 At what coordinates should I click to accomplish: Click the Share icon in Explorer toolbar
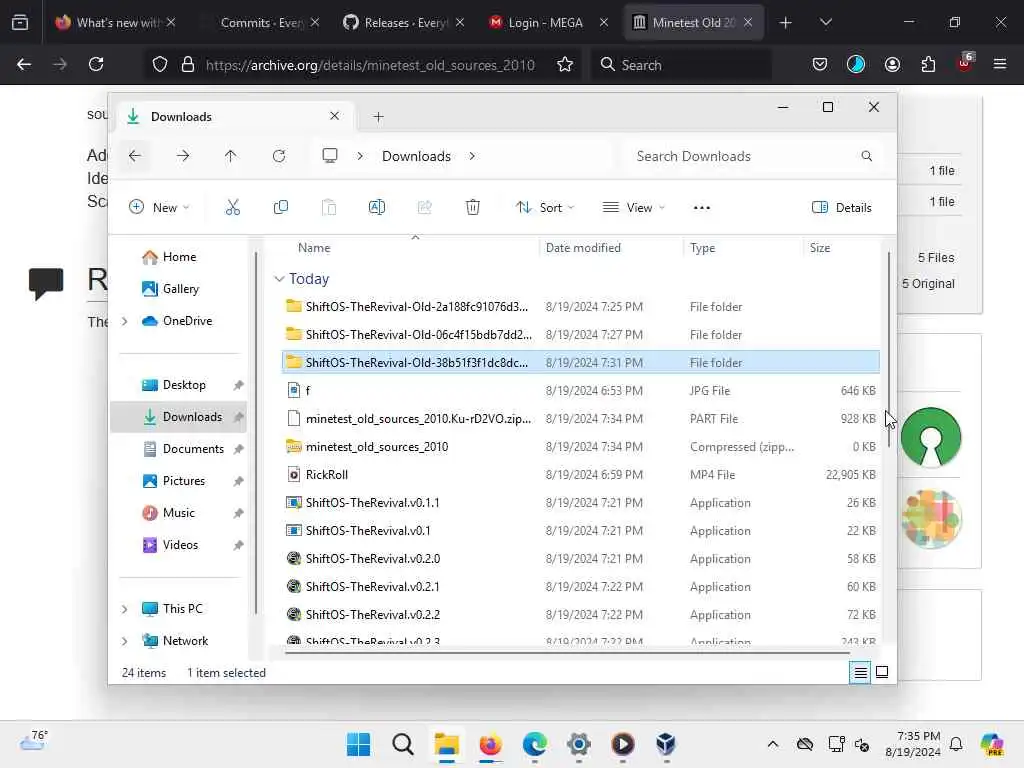pyautogui.click(x=424, y=208)
